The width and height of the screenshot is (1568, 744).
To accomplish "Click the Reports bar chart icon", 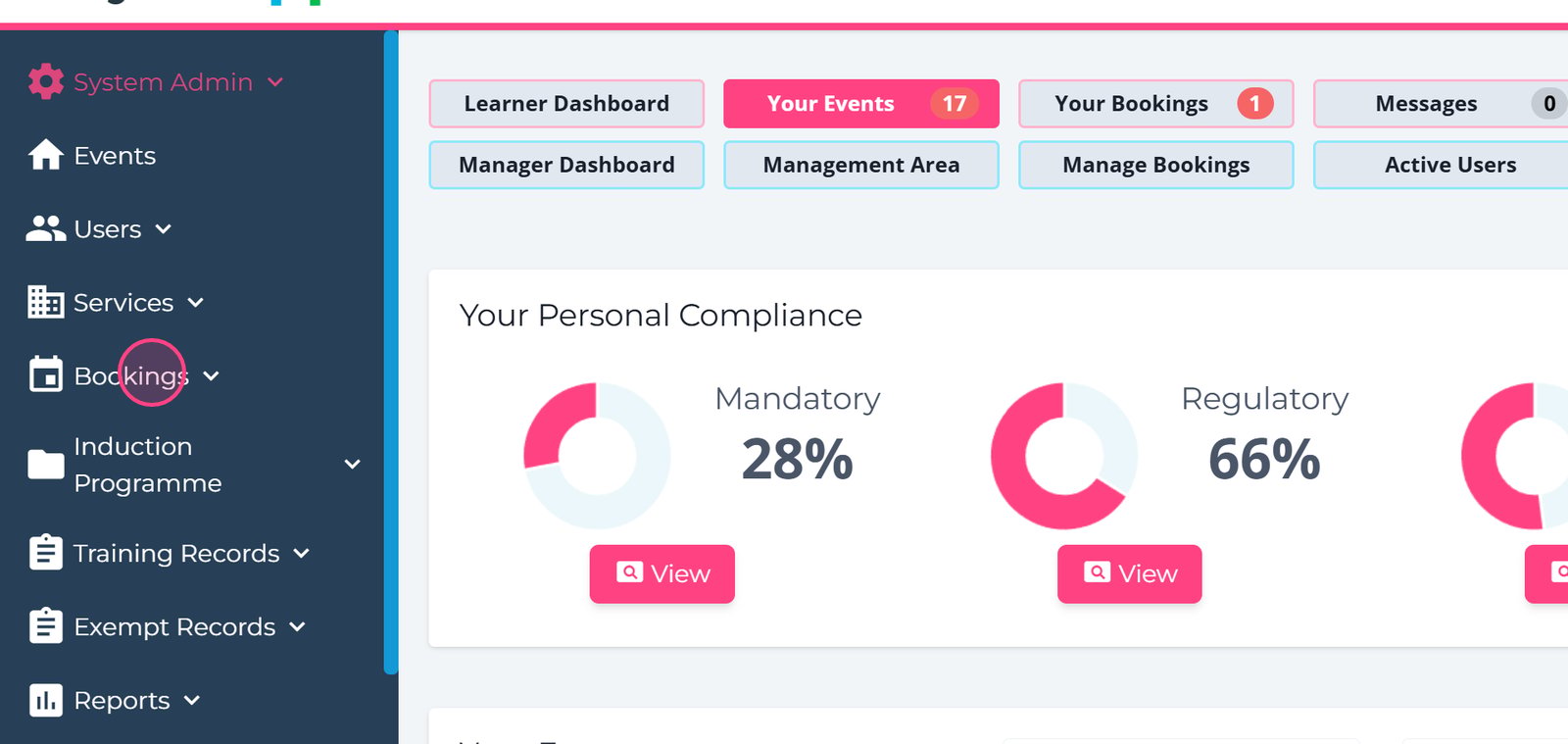I will pyautogui.click(x=45, y=700).
